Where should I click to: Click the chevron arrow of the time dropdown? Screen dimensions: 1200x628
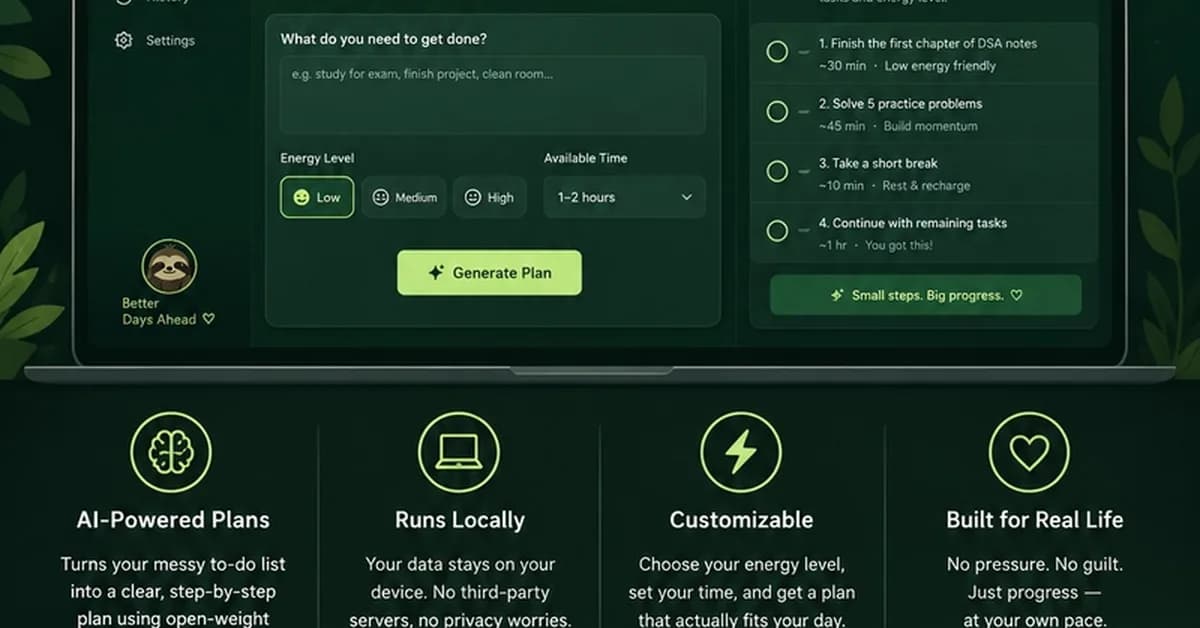pyautogui.click(x=686, y=197)
